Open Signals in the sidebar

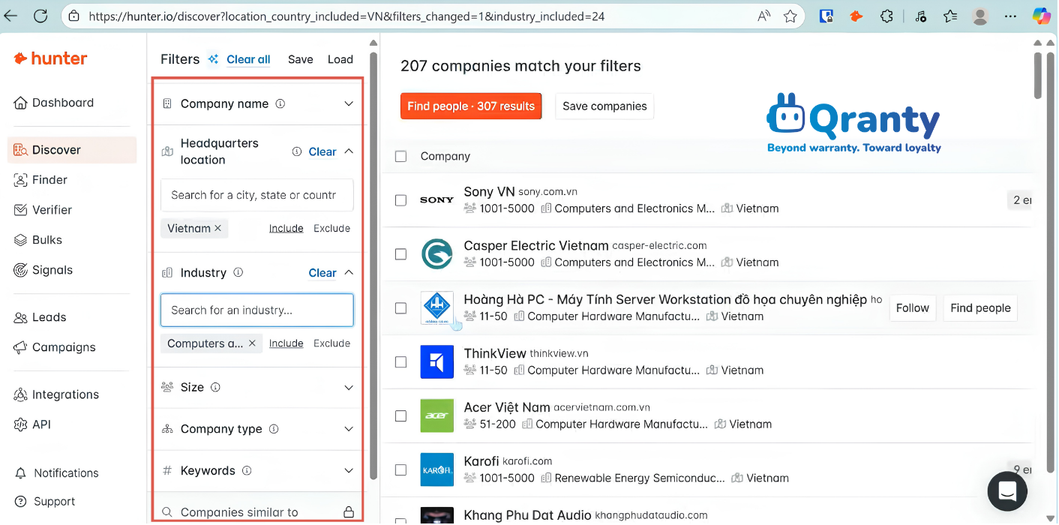43,270
